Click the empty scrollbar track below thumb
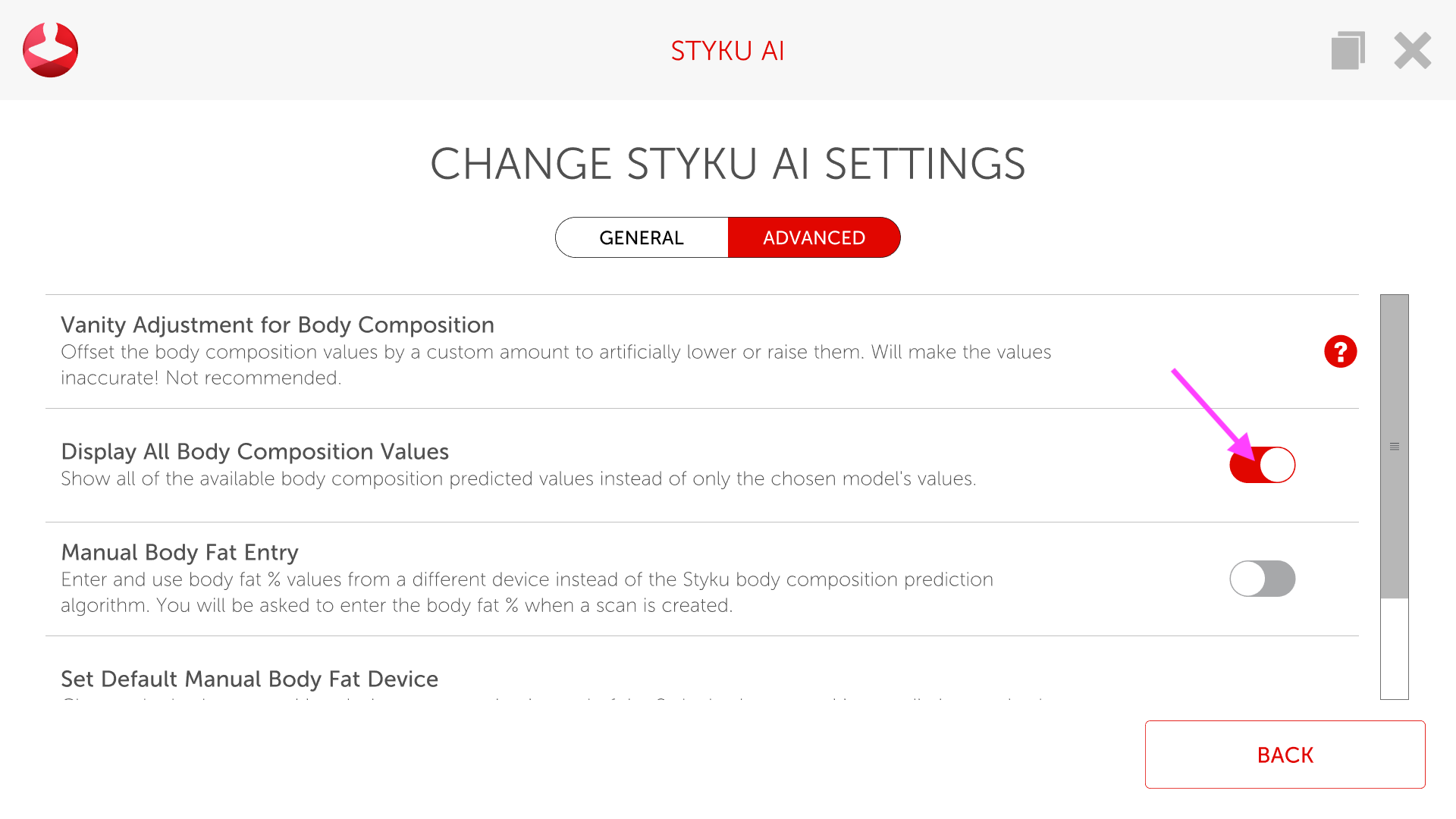Image resolution: width=1456 pixels, height=819 pixels. coord(1394,648)
